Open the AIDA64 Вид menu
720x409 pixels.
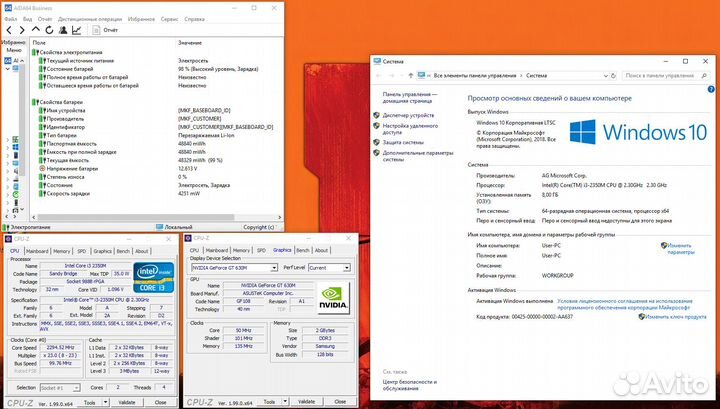click(x=28, y=19)
